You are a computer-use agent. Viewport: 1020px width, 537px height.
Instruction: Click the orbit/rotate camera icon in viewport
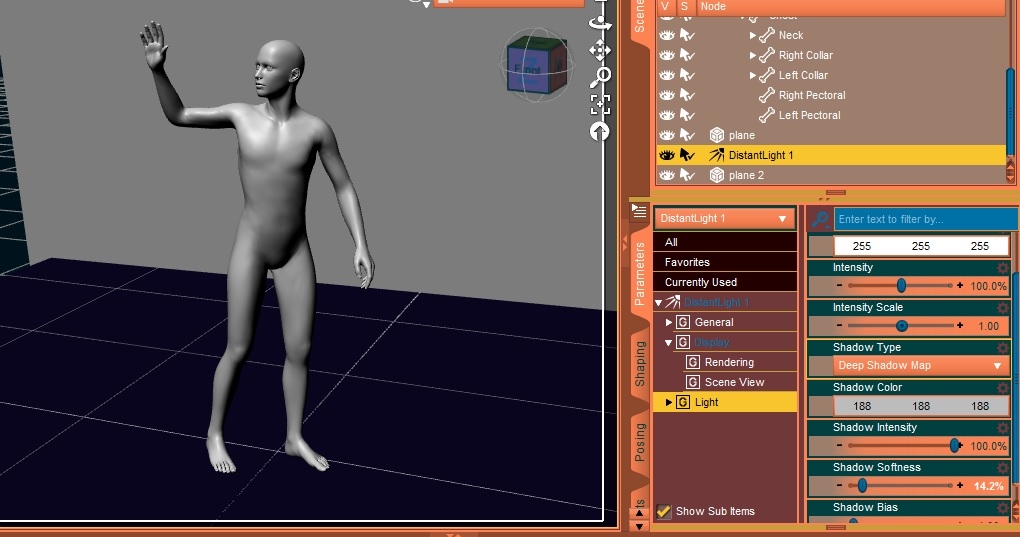click(x=600, y=20)
